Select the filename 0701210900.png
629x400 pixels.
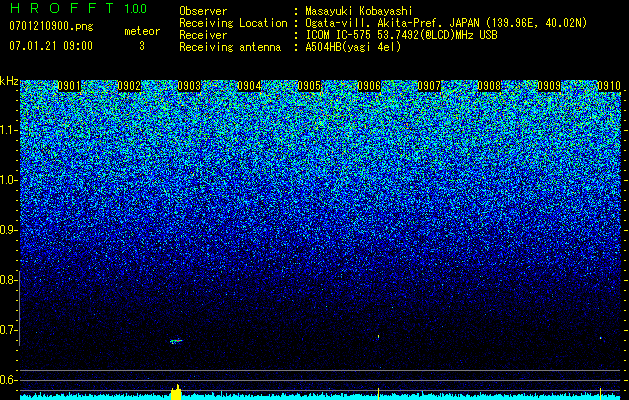point(51,27)
